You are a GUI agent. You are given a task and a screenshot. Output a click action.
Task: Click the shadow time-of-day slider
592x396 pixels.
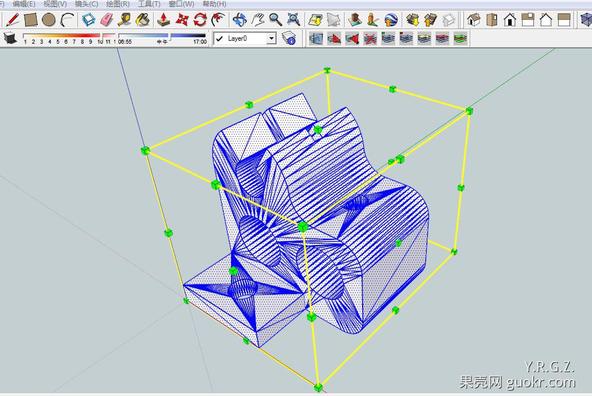pos(162,37)
